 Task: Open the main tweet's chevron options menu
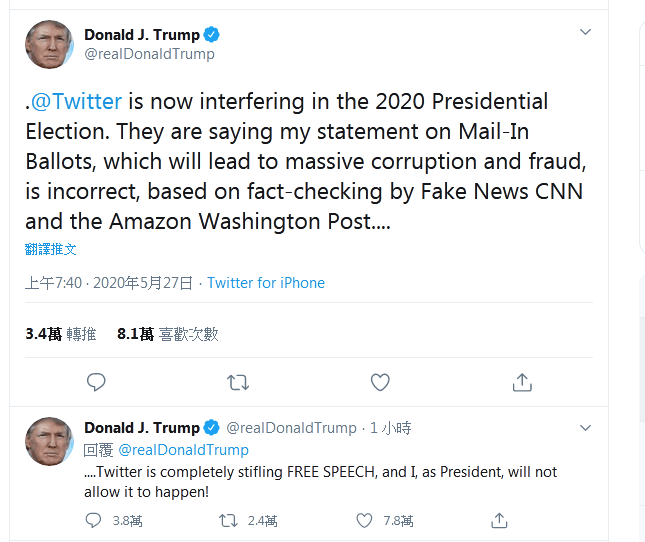pyautogui.click(x=586, y=33)
